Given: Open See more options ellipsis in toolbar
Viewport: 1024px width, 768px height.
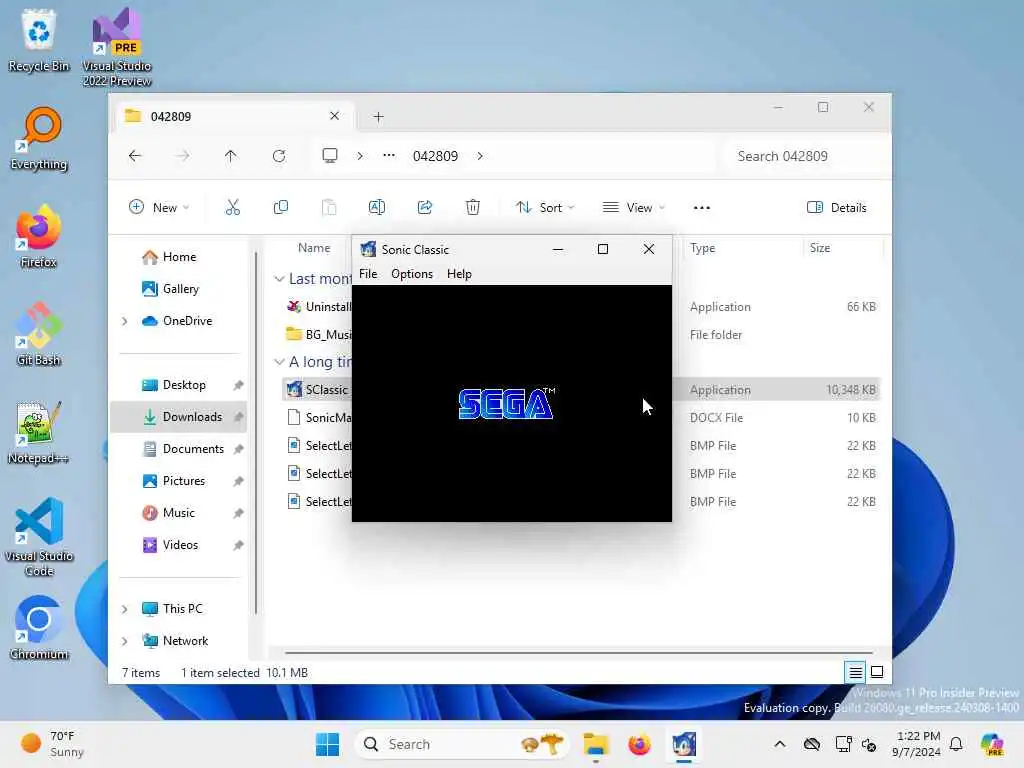Looking at the screenshot, I should point(701,208).
